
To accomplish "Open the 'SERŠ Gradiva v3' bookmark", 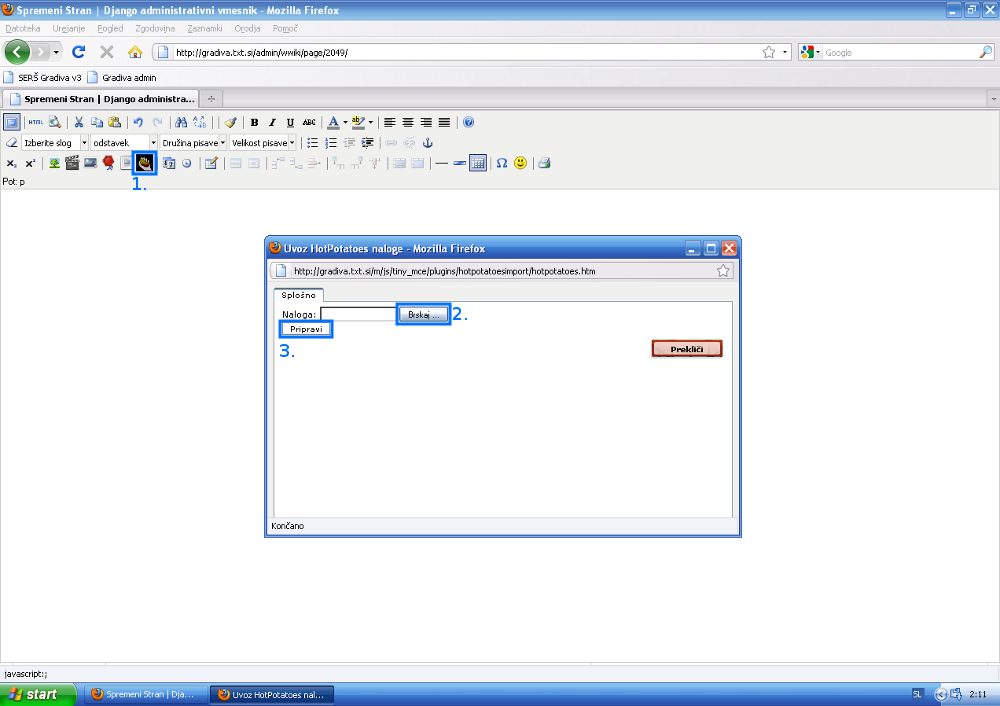I will (42, 78).
